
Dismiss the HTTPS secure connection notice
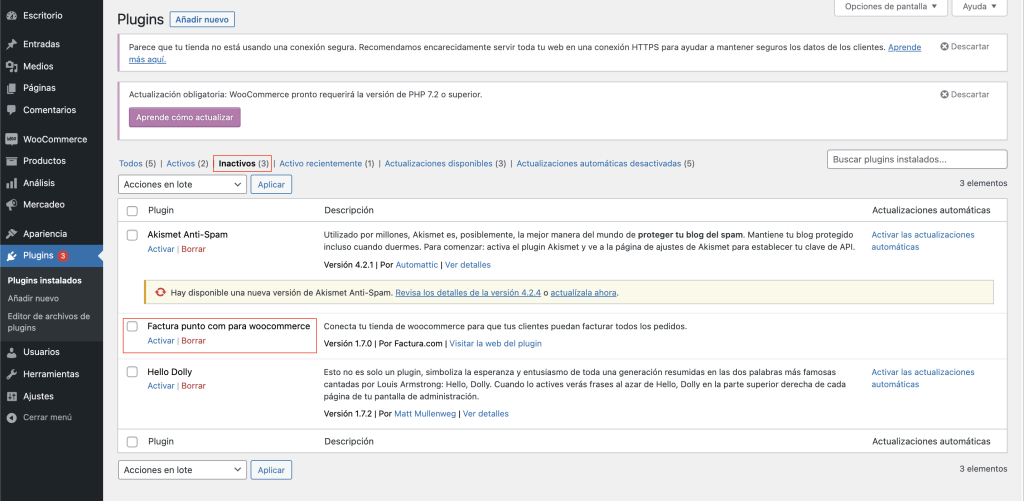(x=965, y=47)
